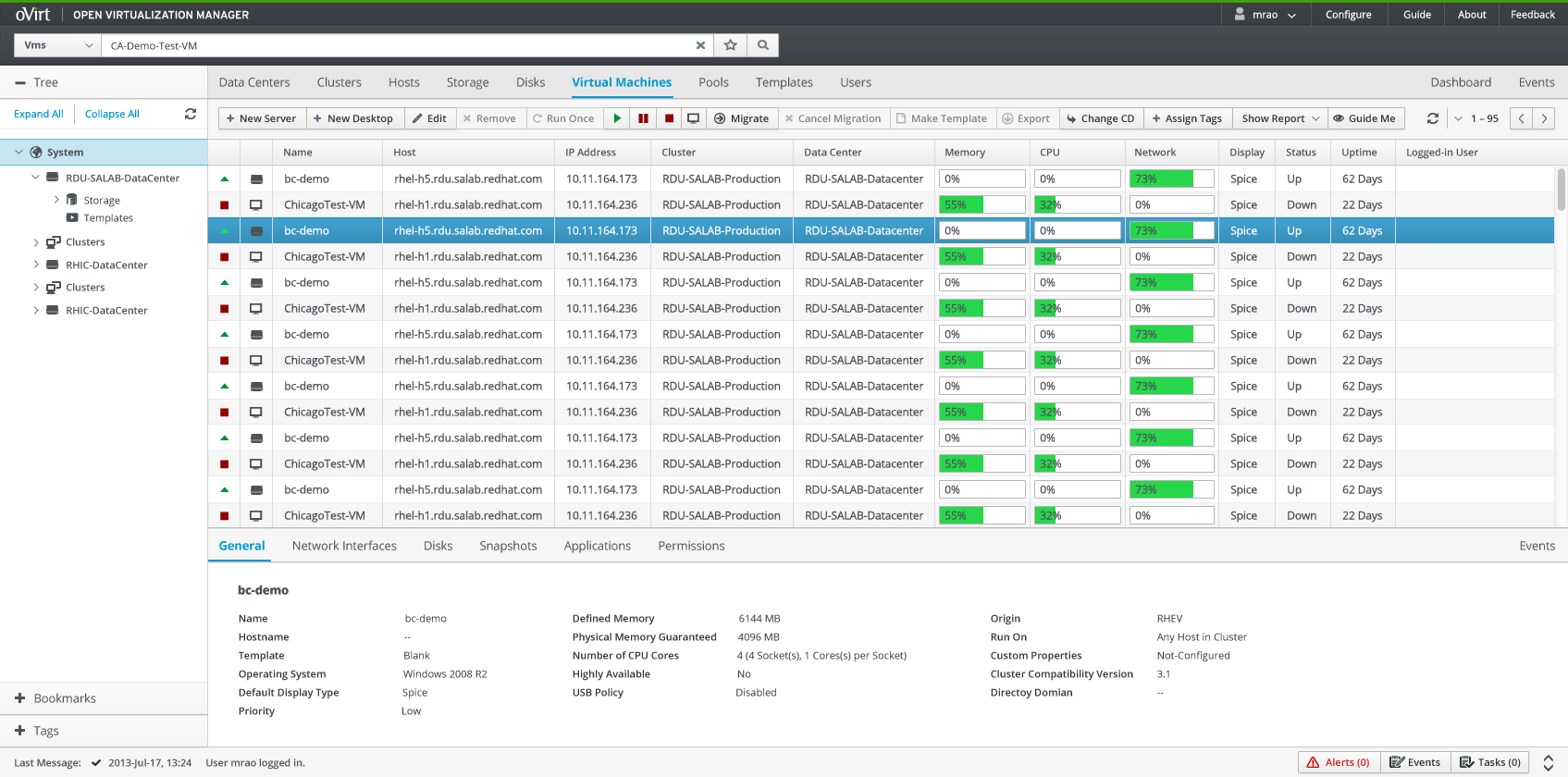Viewport: 1568px width, 777px height.
Task: Click the Suspend VM pause icon
Action: point(643,118)
